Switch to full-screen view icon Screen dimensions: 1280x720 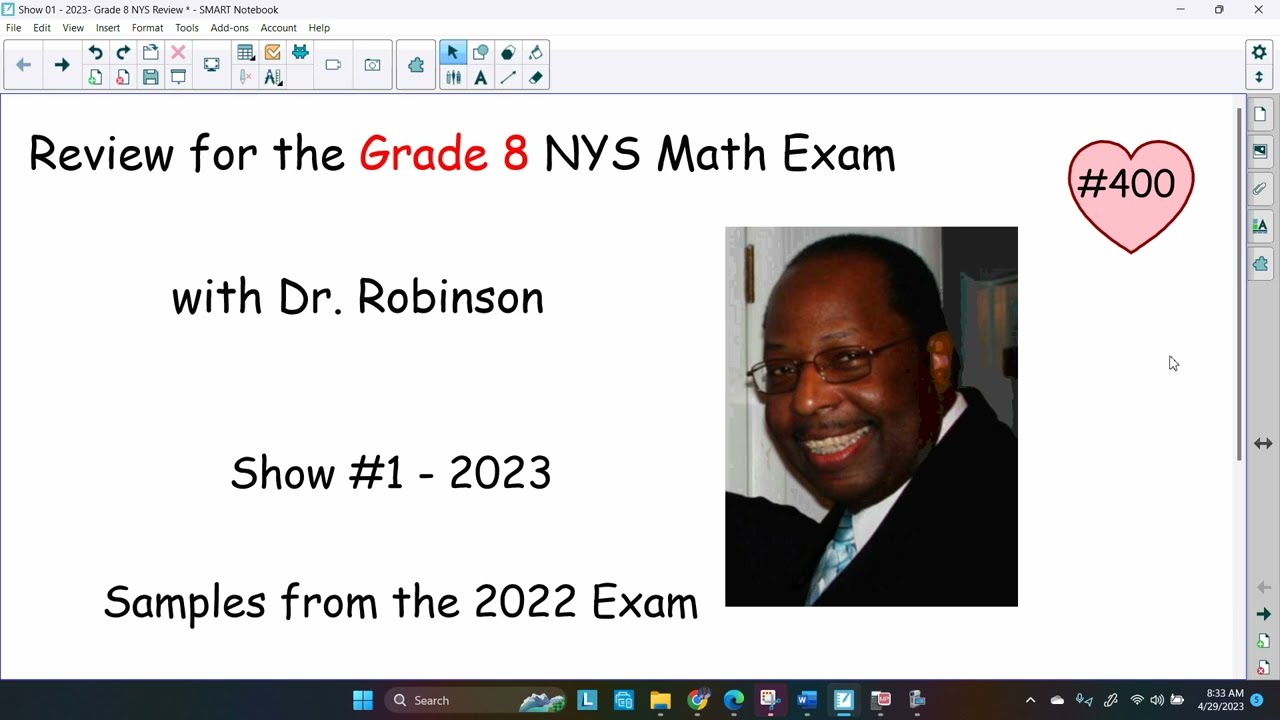tap(212, 65)
